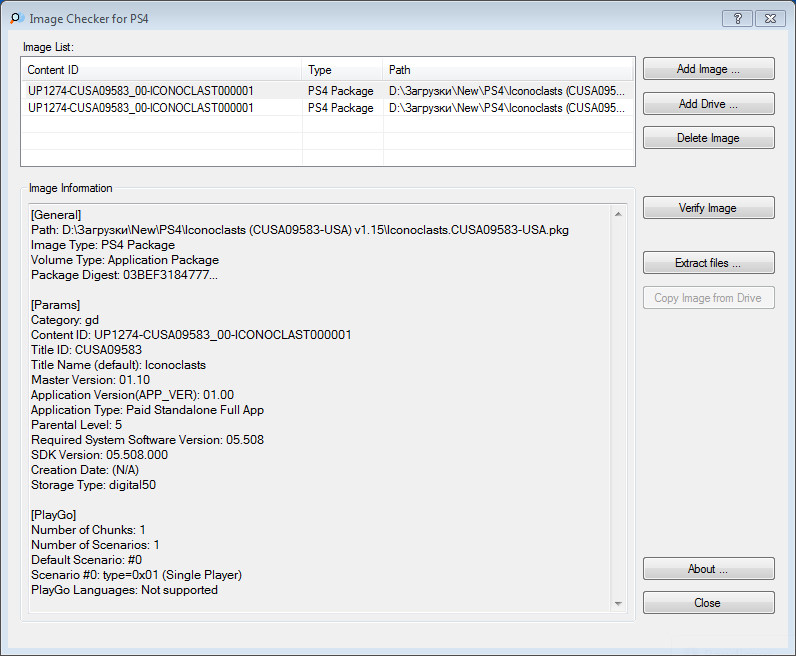Screen dimensions: 796x656
Task: Click the Parental Level: 5 line
Action: pyautogui.click(x=76, y=424)
